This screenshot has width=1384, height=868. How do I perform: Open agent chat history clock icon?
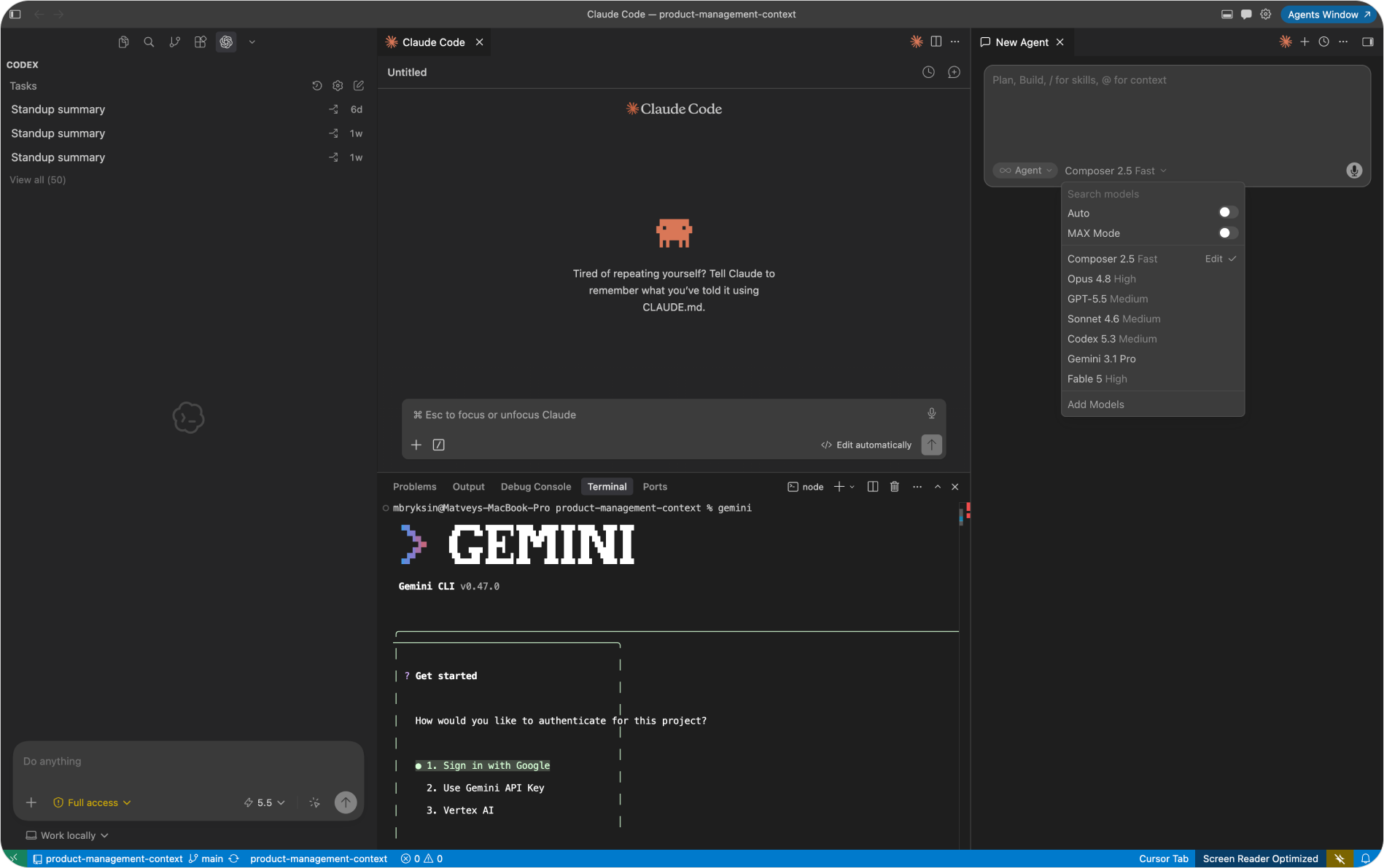(1324, 42)
